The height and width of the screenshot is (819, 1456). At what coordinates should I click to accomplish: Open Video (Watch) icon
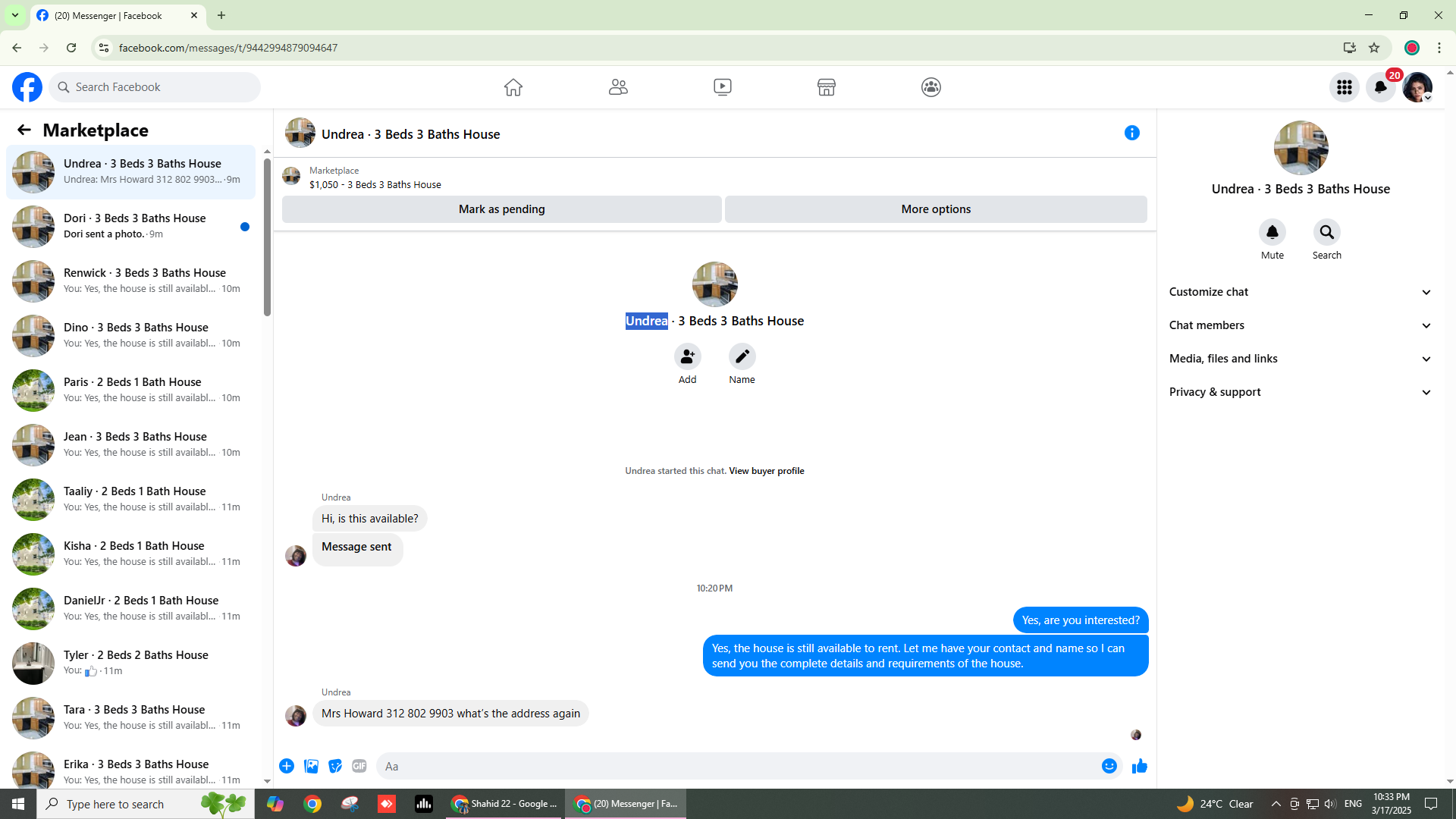tap(723, 87)
